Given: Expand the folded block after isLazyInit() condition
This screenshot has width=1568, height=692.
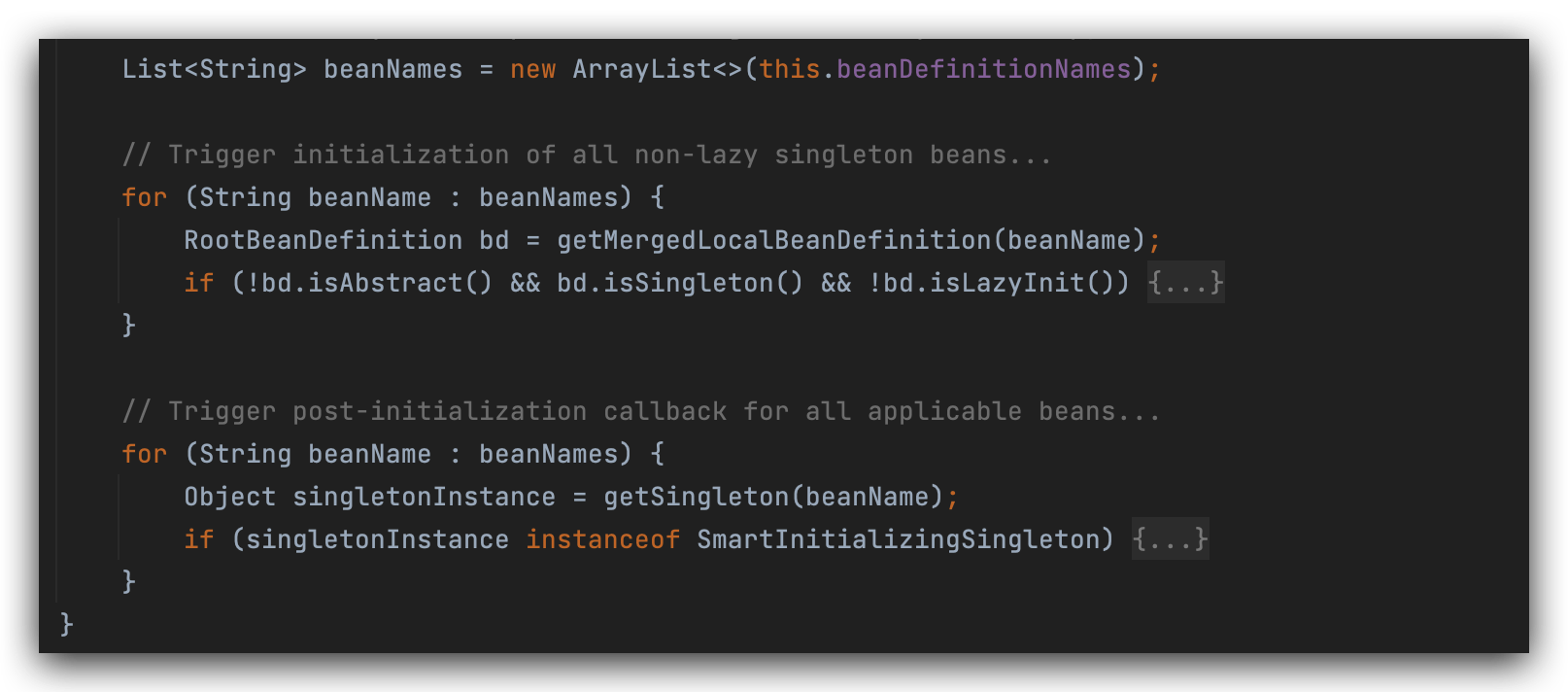Looking at the screenshot, I should (1185, 283).
